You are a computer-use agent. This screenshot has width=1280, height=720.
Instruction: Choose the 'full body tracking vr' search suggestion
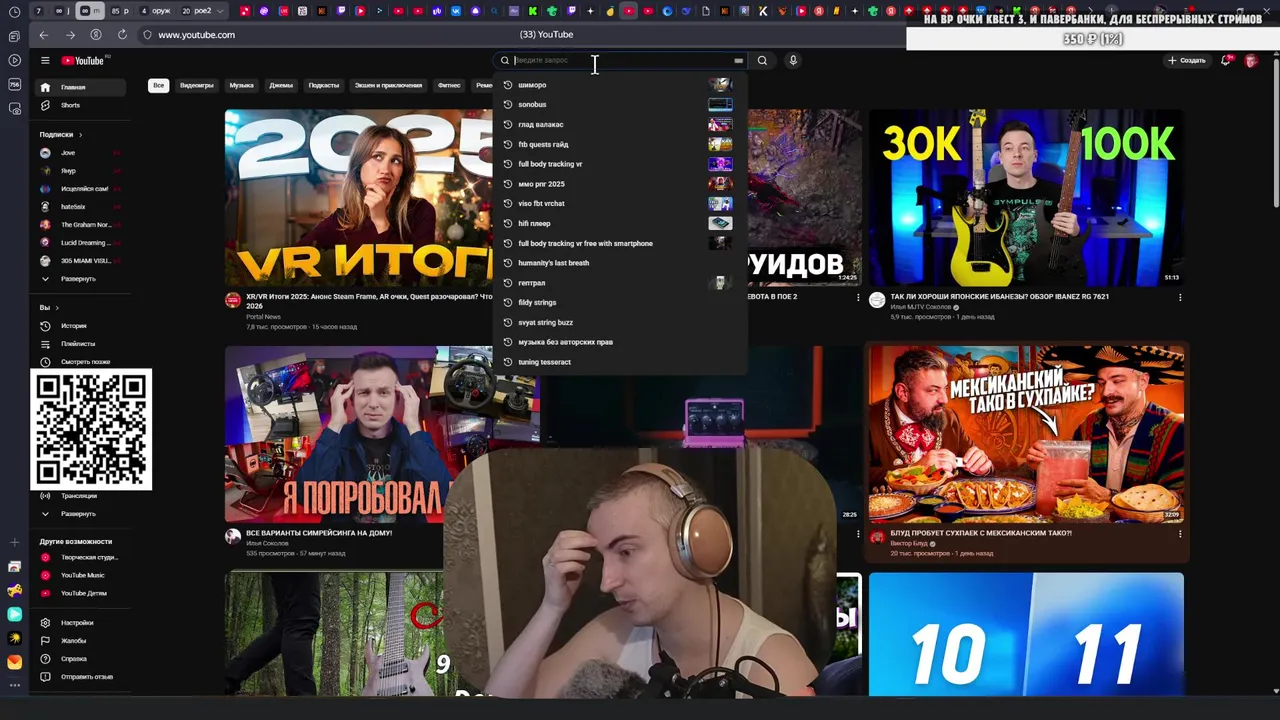point(620,164)
